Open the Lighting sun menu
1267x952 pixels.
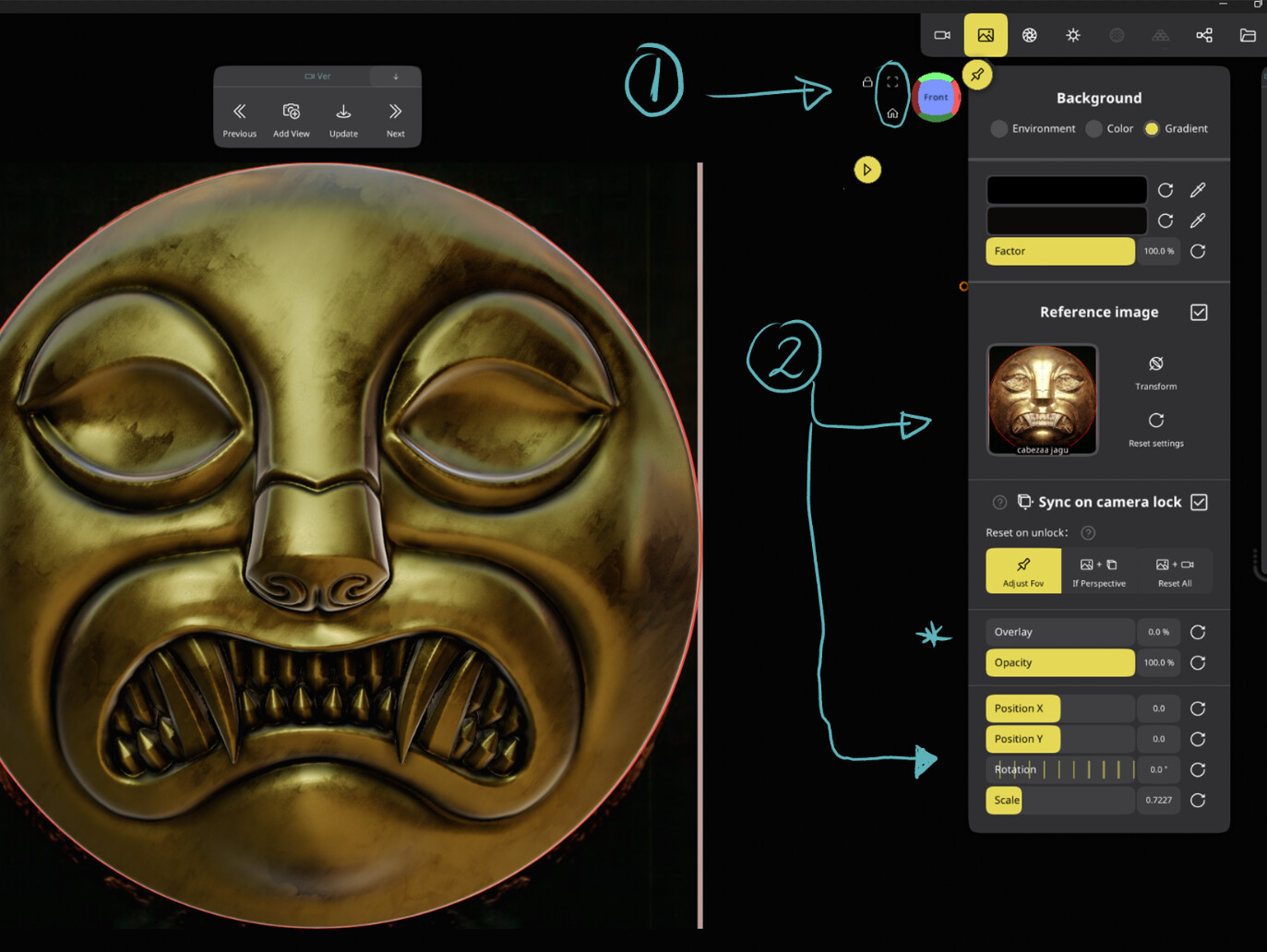click(1073, 35)
